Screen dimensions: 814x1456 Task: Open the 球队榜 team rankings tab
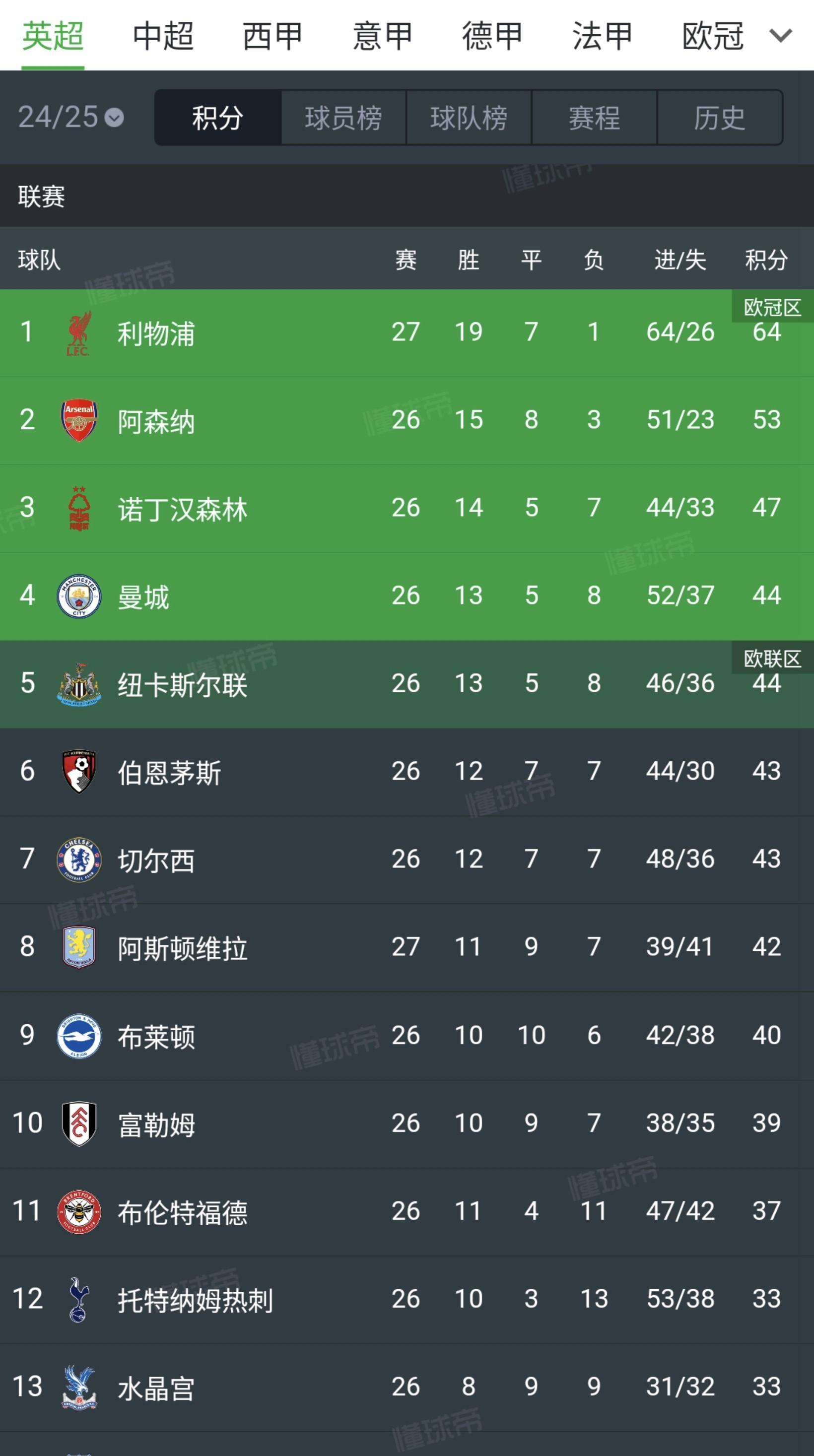click(469, 118)
